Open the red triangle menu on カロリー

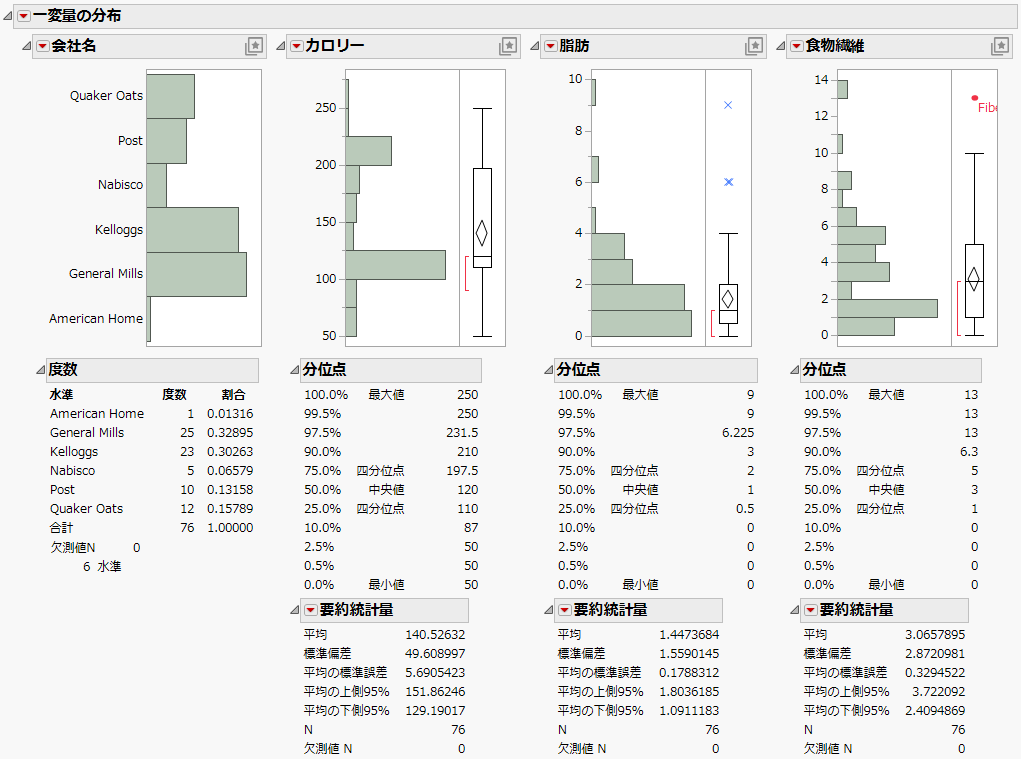[x=297, y=45]
